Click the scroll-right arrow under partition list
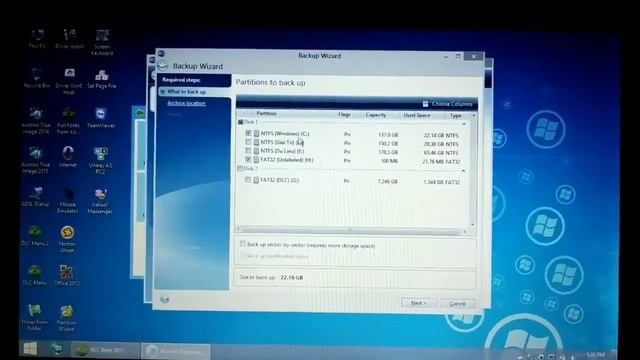This screenshot has height=360, width=640. click(x=464, y=232)
